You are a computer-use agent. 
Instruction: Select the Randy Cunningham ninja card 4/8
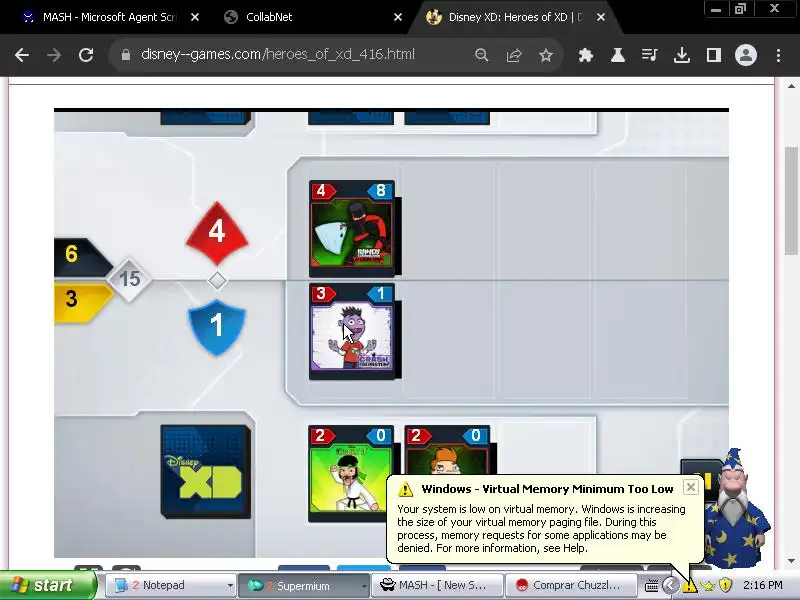tap(352, 228)
